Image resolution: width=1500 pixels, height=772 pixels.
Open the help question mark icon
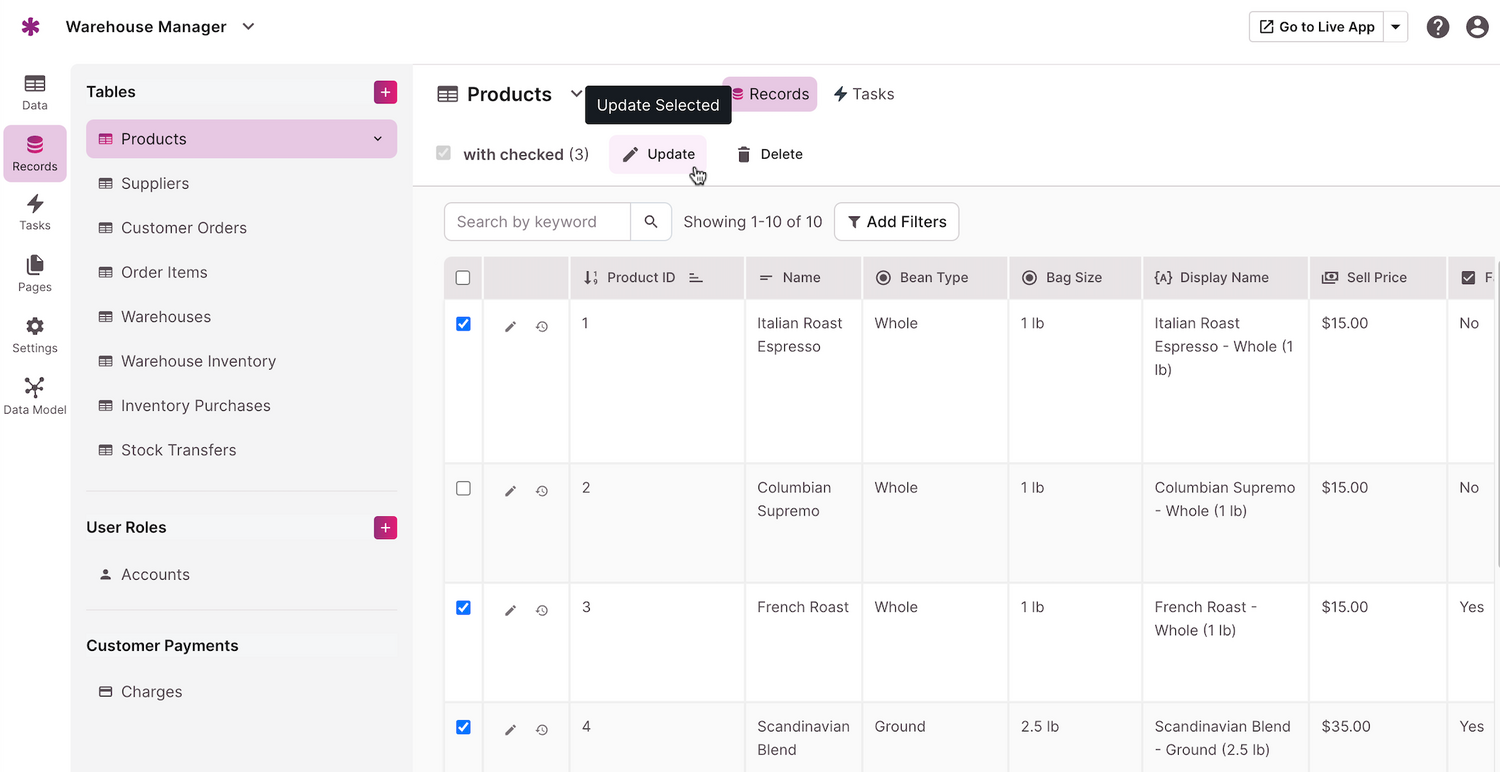(1438, 27)
